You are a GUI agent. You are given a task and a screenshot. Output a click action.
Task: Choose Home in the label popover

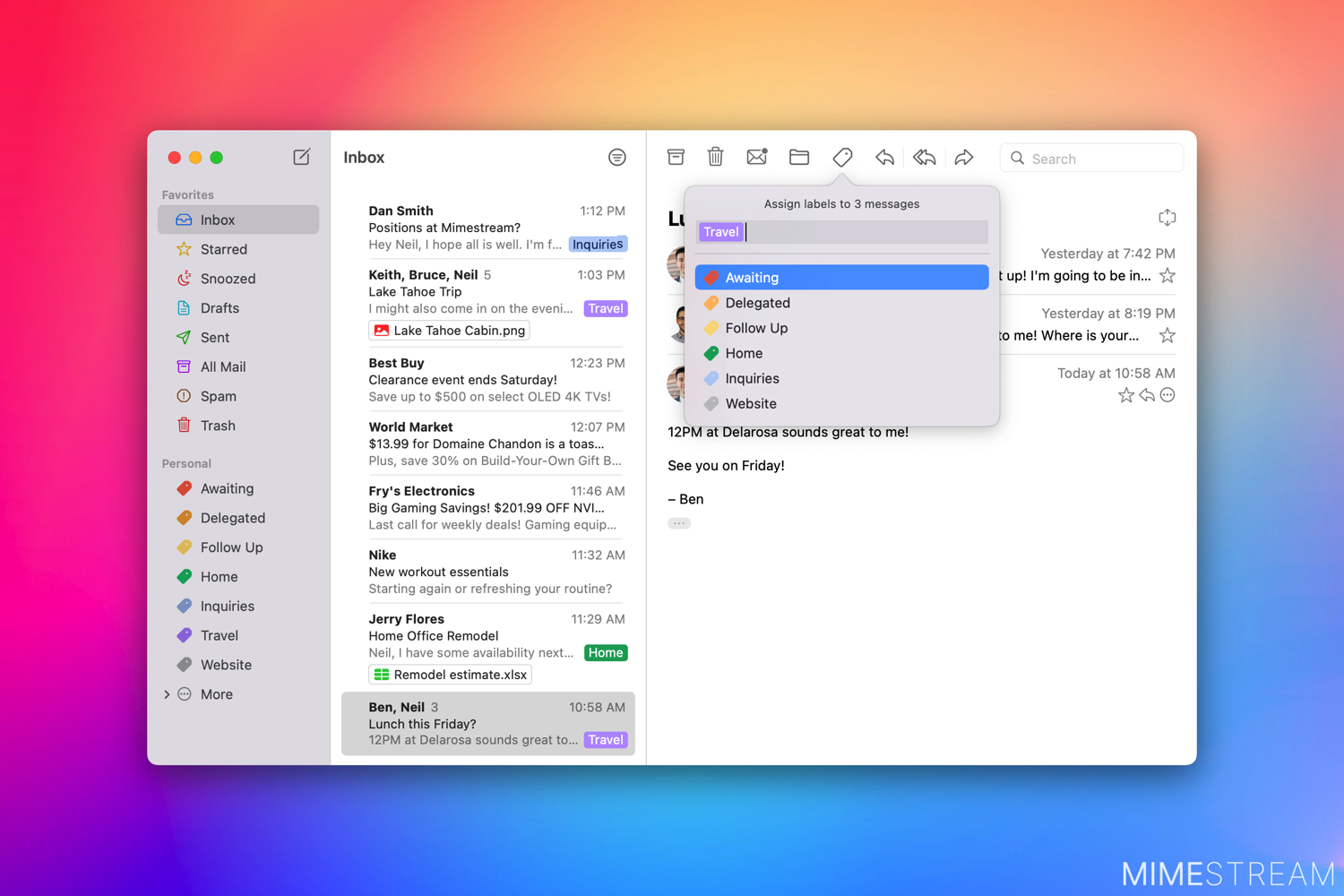point(842,353)
